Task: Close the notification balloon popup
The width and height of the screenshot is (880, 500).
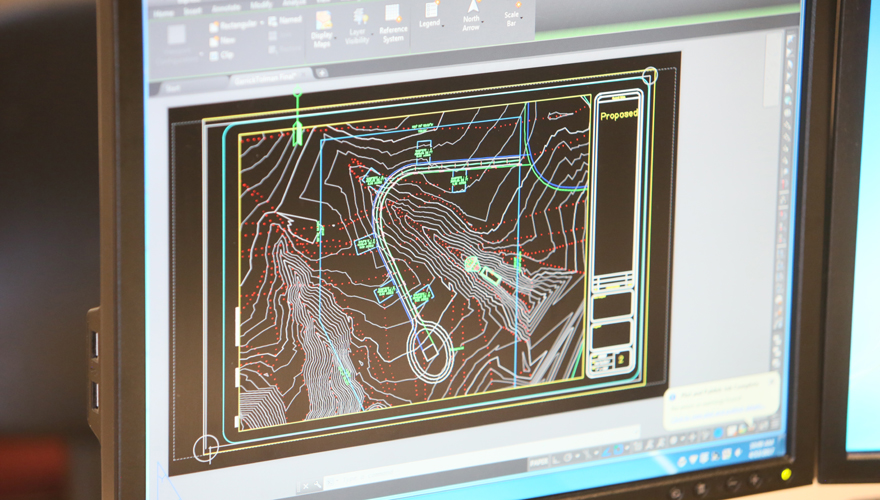Action: coord(773,380)
